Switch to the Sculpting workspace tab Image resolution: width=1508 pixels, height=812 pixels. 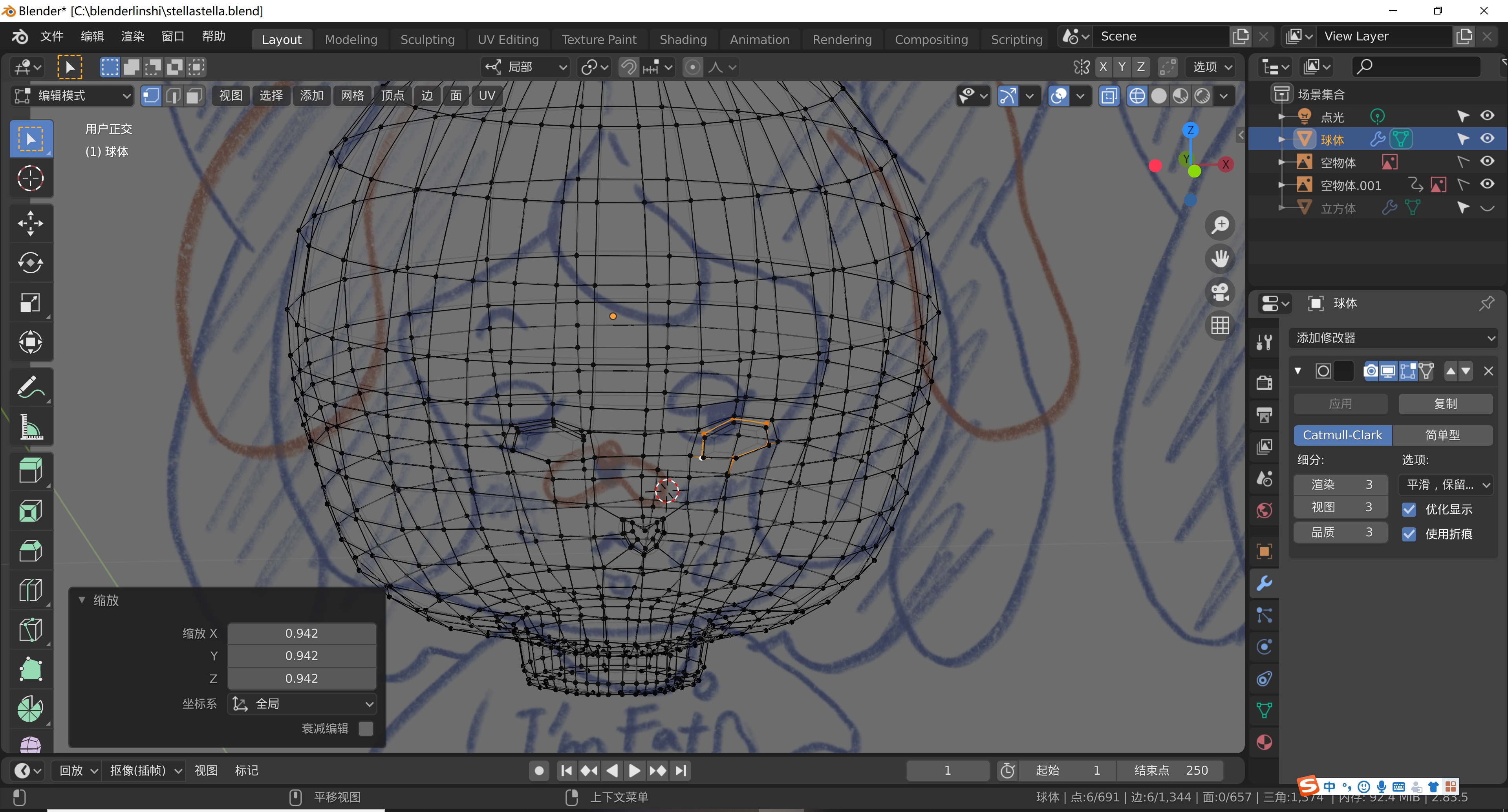point(427,39)
